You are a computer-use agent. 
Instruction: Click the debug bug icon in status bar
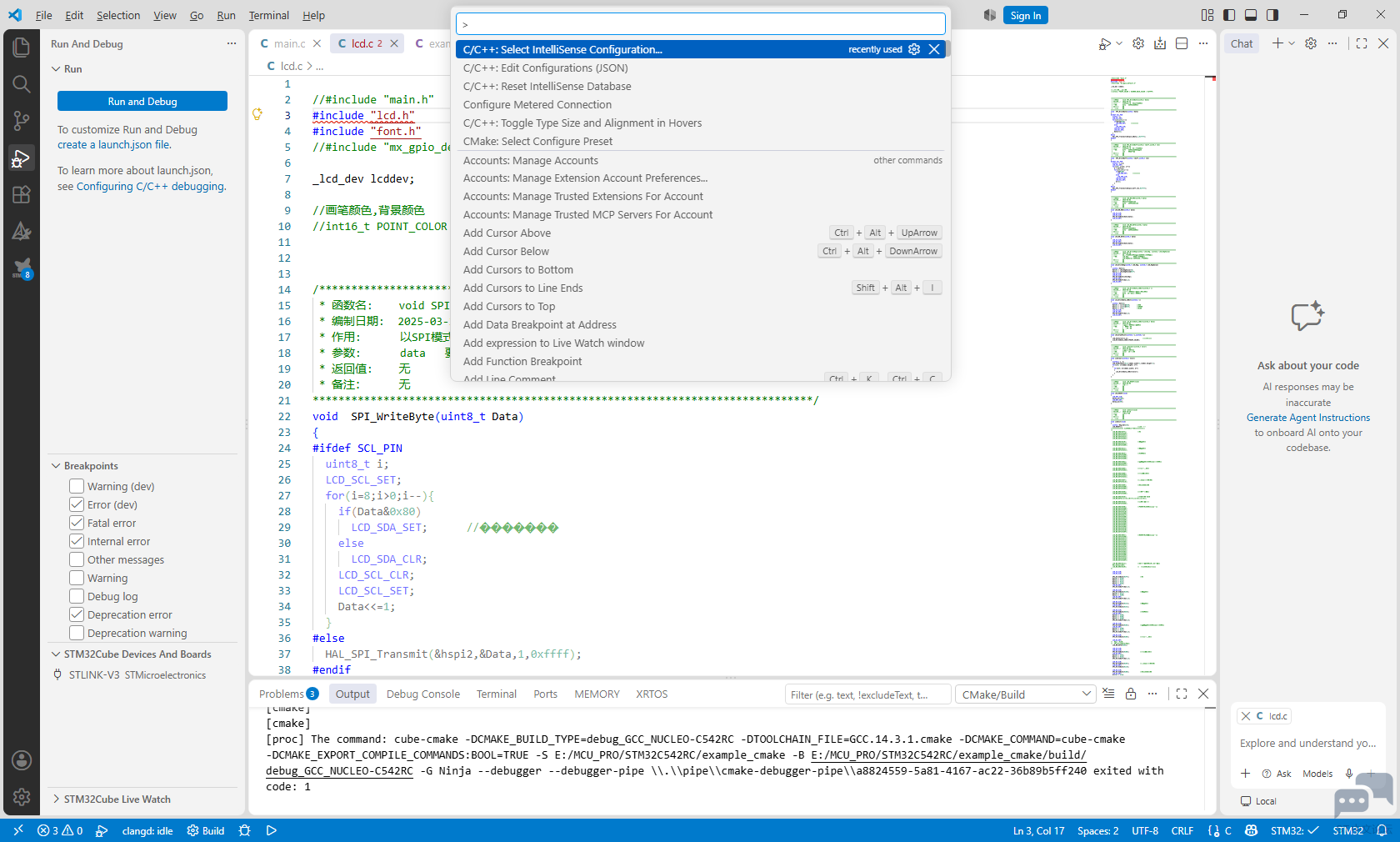244,830
